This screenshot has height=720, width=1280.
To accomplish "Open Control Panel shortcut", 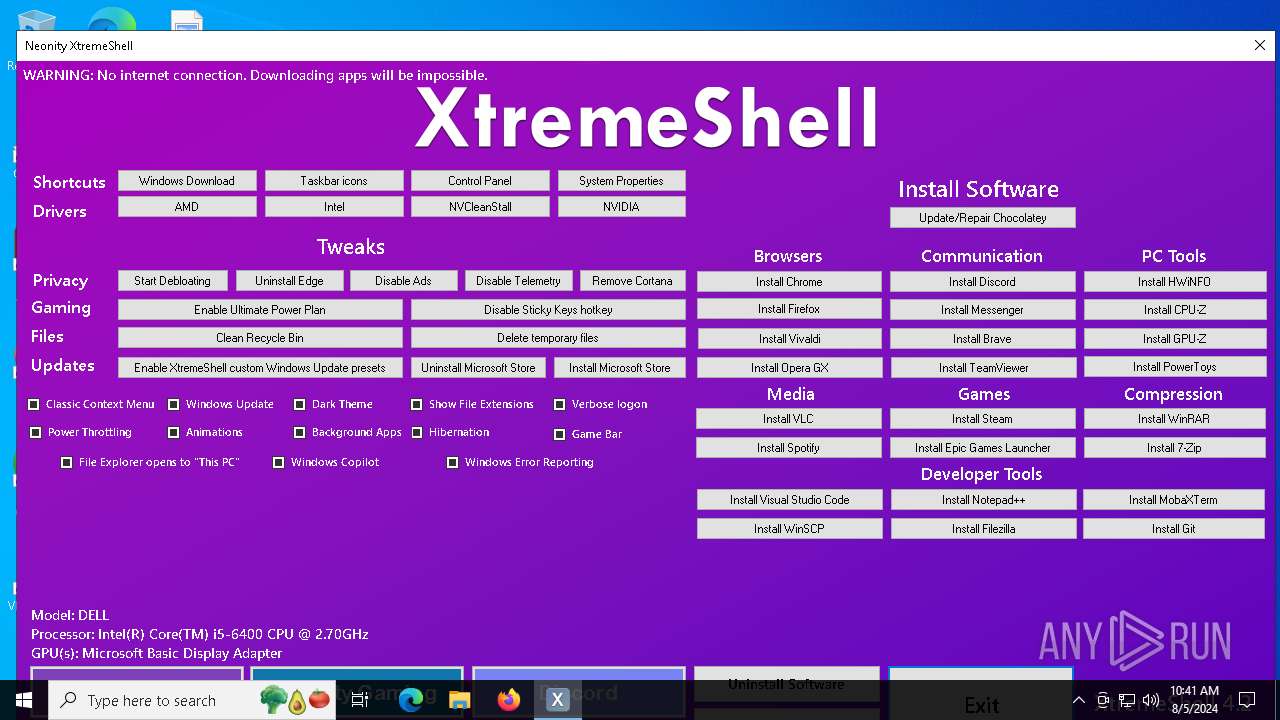I will coord(480,181).
